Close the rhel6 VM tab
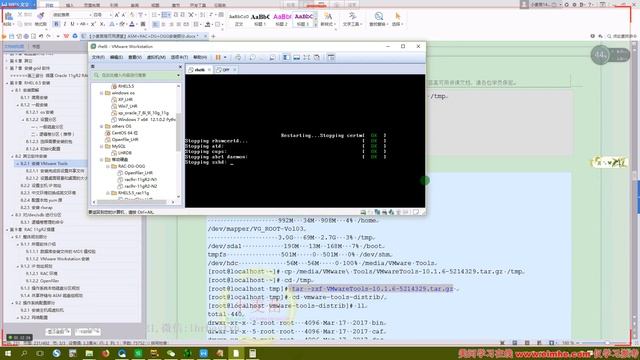 [209, 70]
